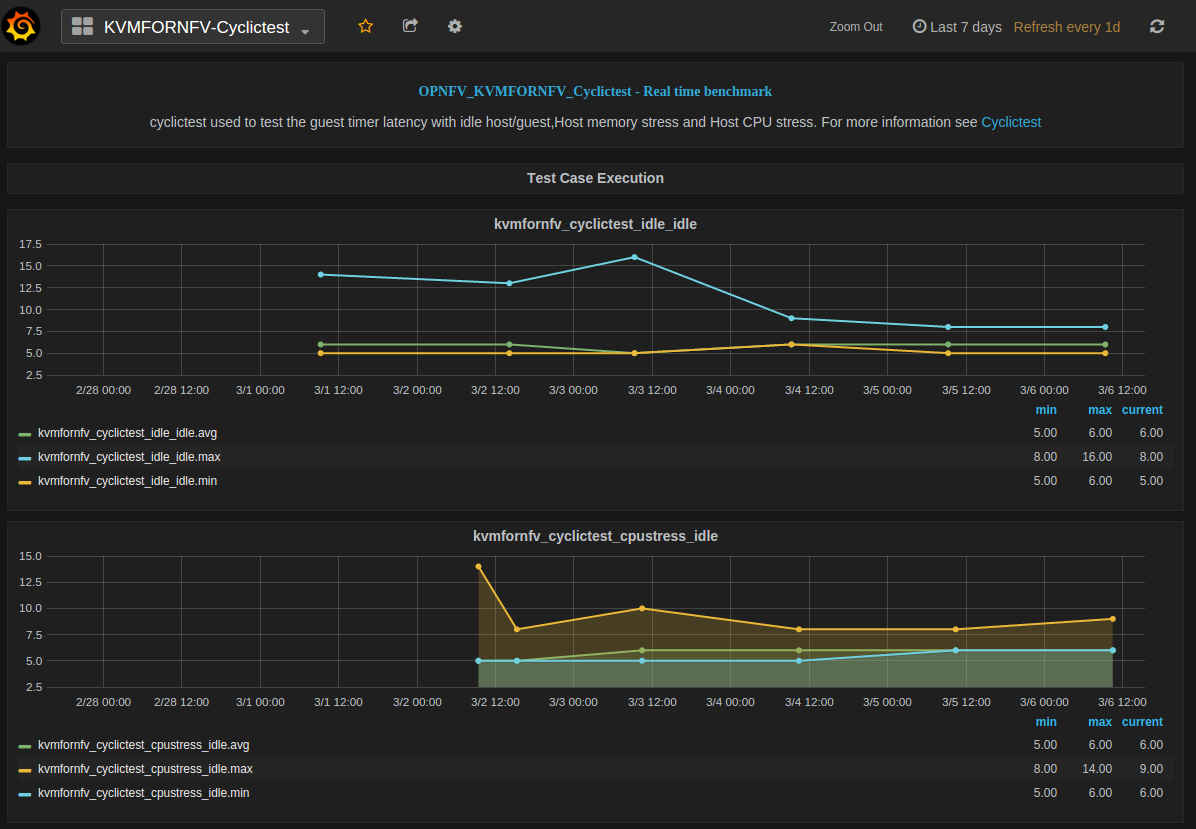Image resolution: width=1196 pixels, height=829 pixels.
Task: Star this dashboard as favorite
Action: tap(365, 26)
